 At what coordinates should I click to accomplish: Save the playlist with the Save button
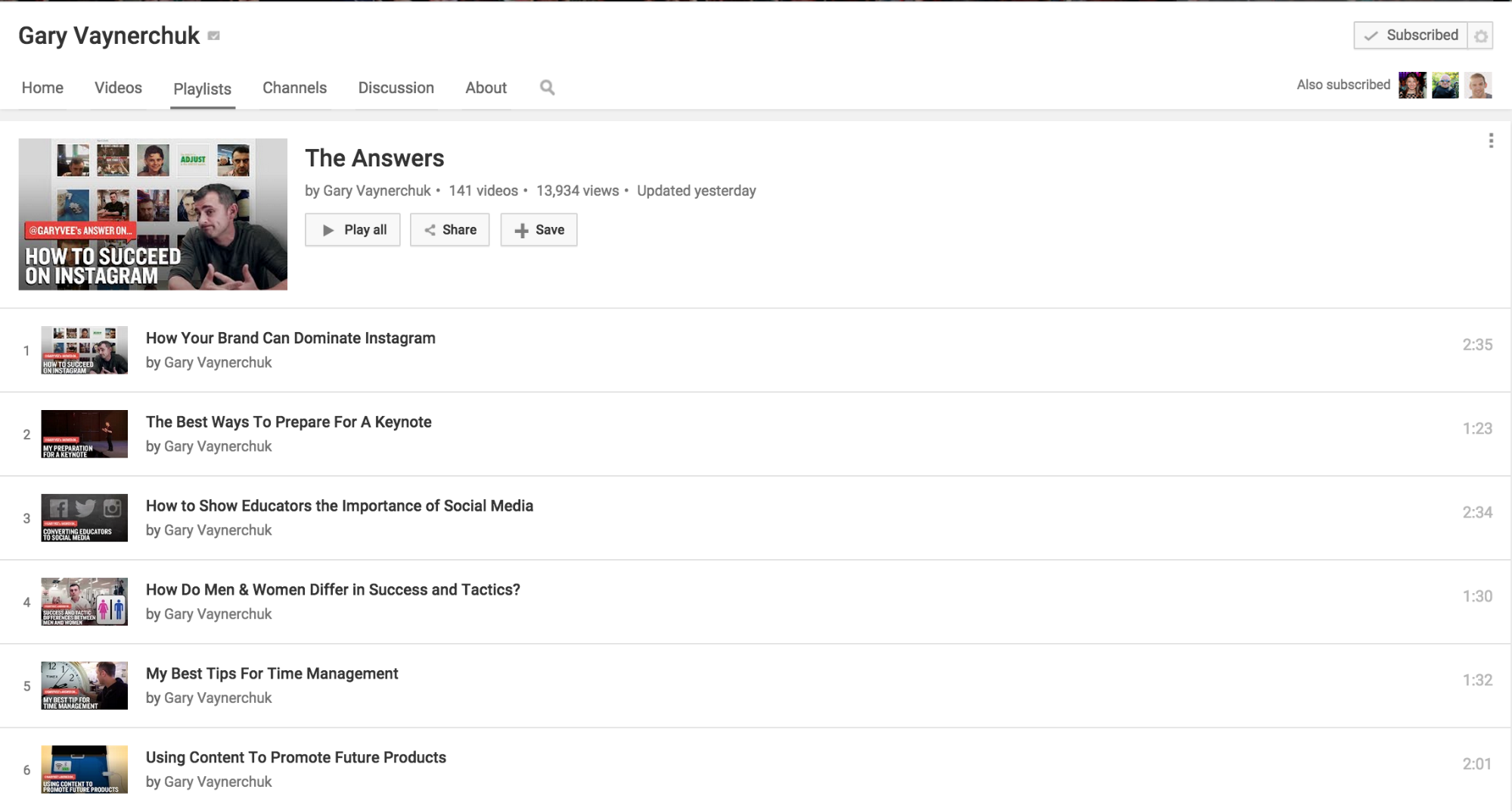point(539,230)
